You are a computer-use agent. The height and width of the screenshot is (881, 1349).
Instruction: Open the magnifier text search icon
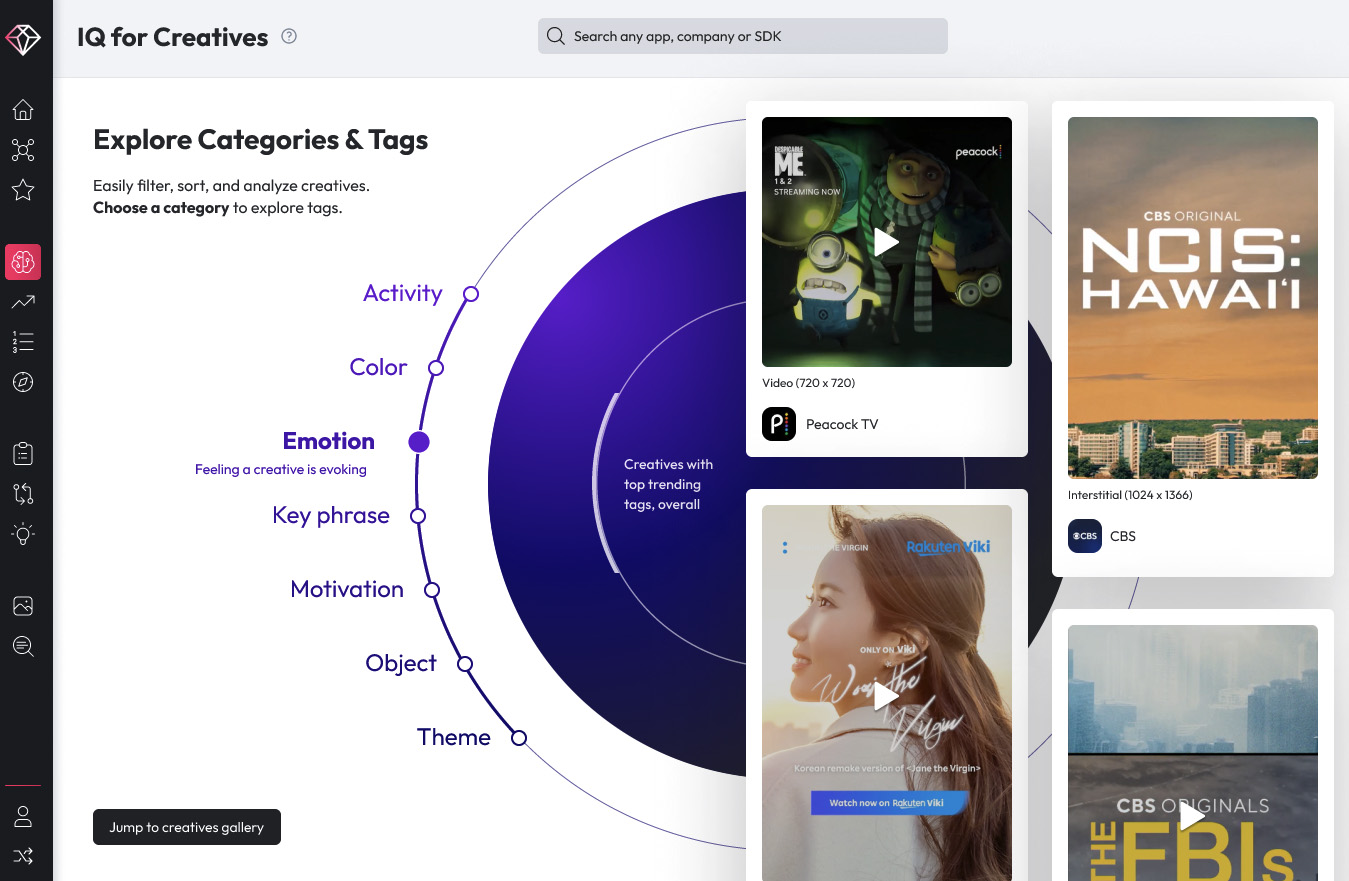click(23, 647)
